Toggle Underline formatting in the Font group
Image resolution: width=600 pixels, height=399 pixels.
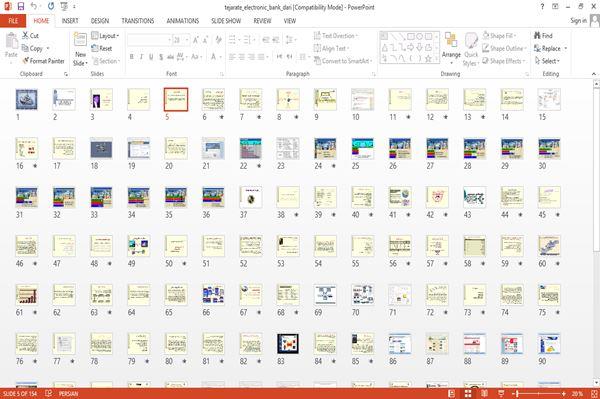[151, 57]
